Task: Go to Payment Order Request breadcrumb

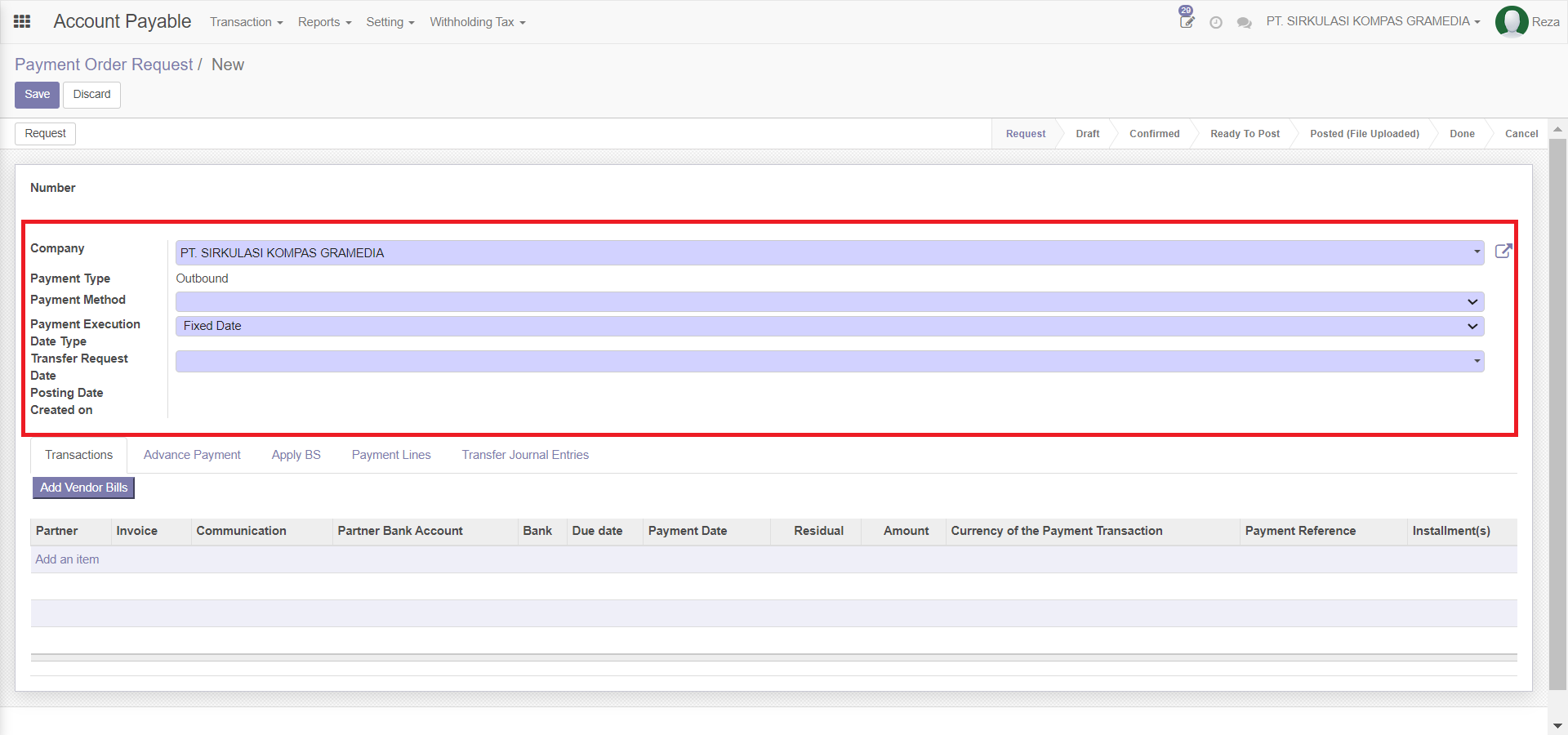Action: pos(104,65)
